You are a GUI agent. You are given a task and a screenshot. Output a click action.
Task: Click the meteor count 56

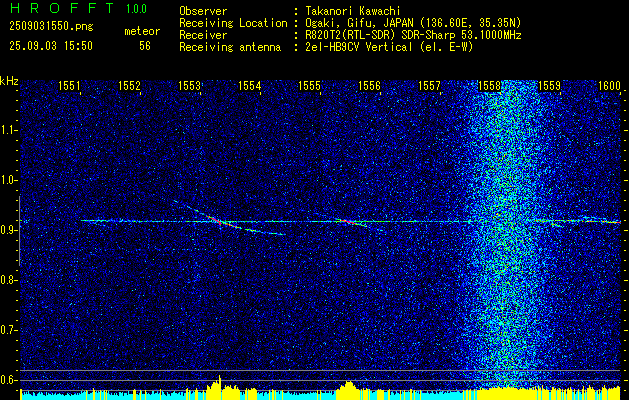tap(145, 46)
